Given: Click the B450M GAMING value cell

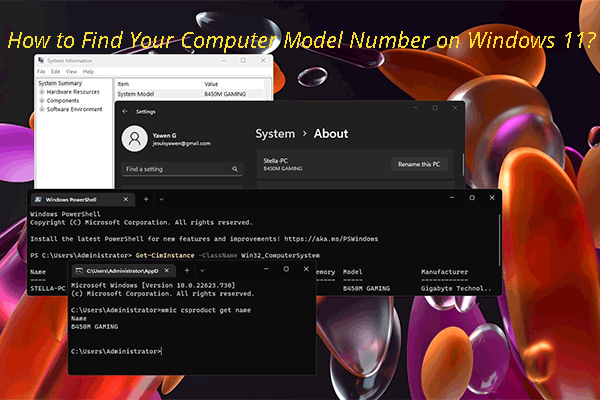Looking at the screenshot, I should coord(225,94).
